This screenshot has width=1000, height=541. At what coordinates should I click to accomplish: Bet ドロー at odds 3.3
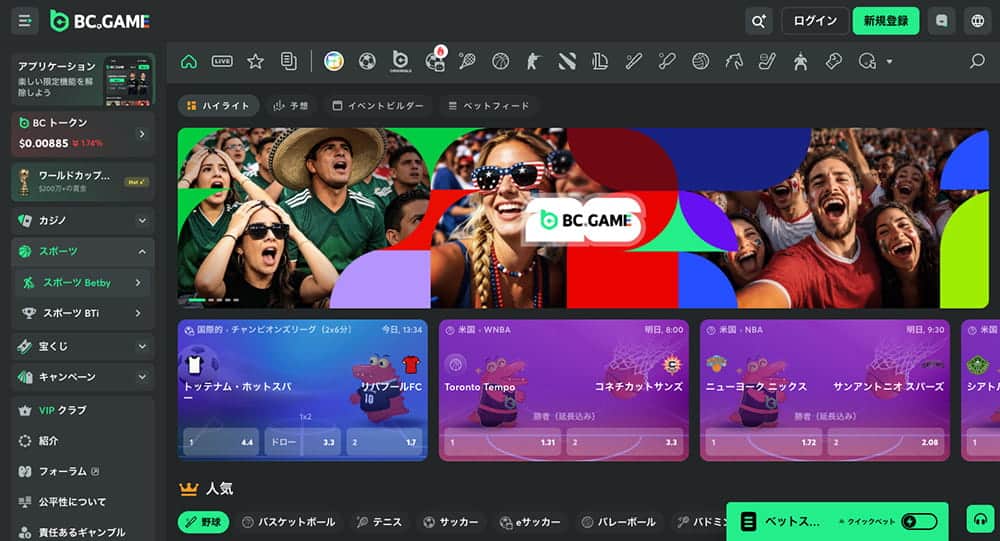(x=302, y=441)
